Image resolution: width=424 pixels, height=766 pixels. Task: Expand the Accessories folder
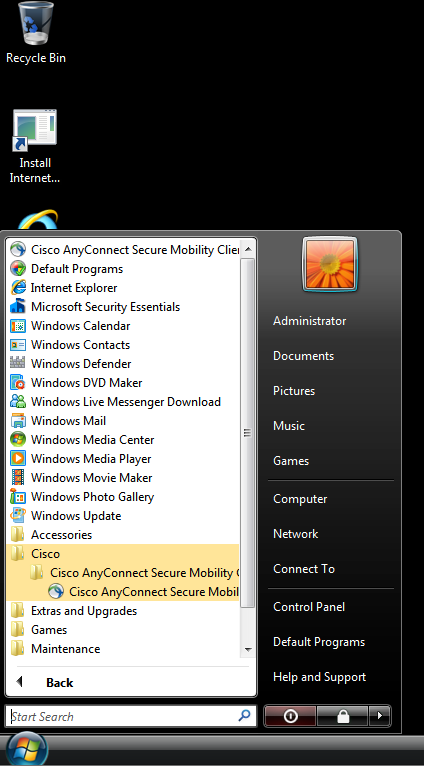124,534
